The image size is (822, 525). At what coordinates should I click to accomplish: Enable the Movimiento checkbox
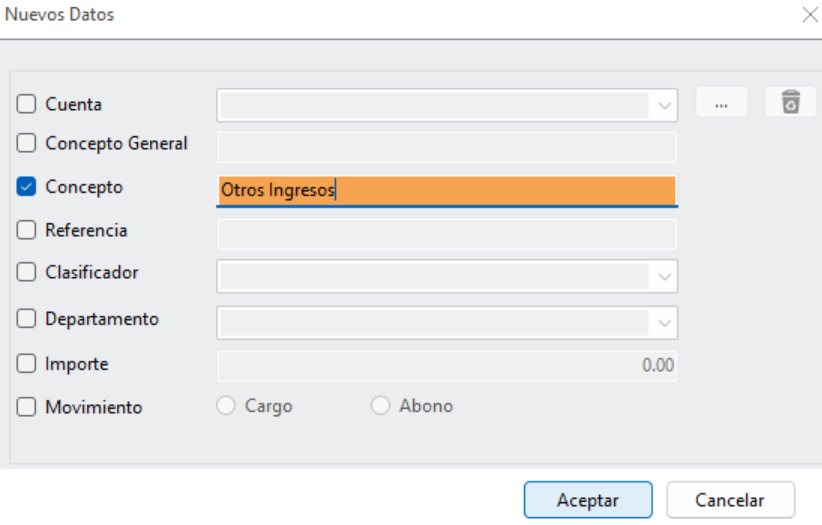(x=26, y=407)
